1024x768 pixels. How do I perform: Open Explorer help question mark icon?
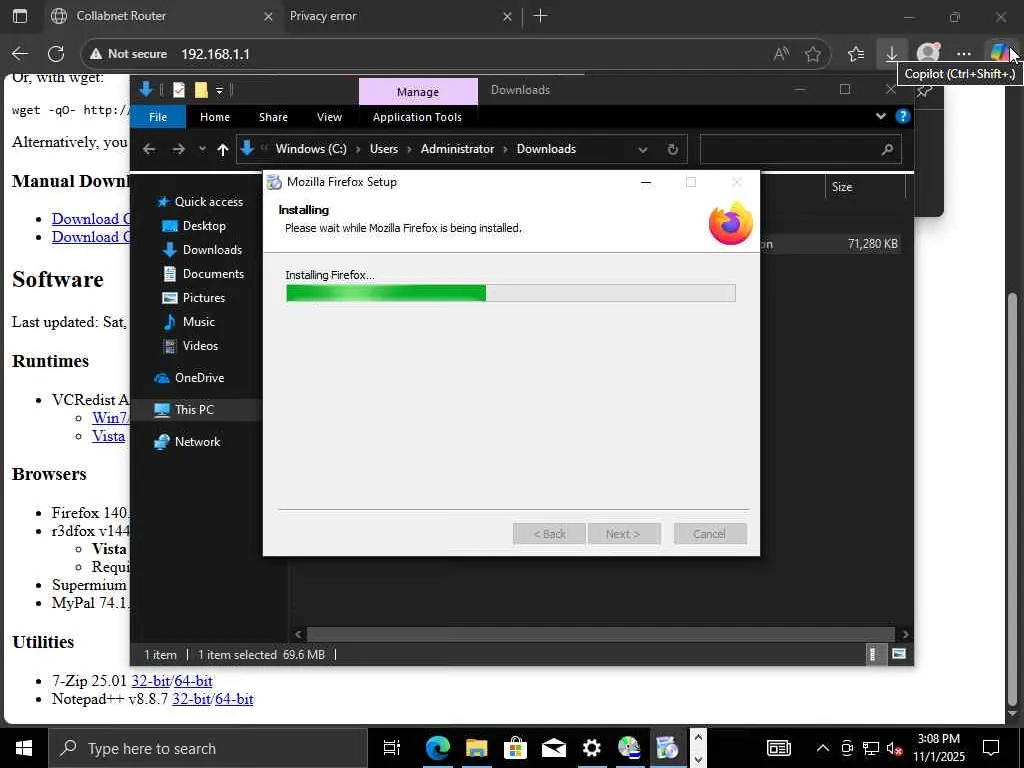[x=903, y=116]
